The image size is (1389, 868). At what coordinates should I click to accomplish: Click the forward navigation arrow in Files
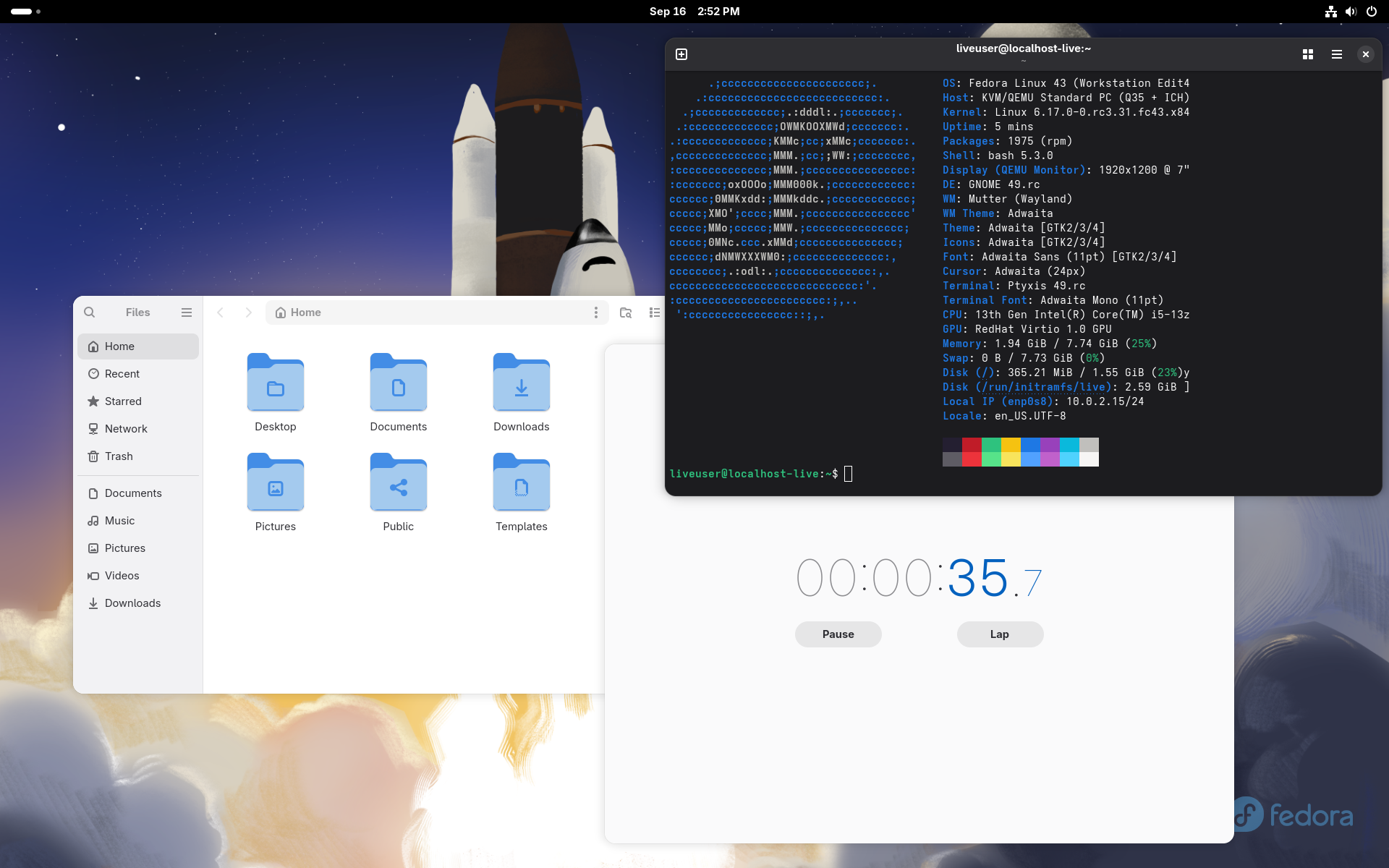pos(248,312)
